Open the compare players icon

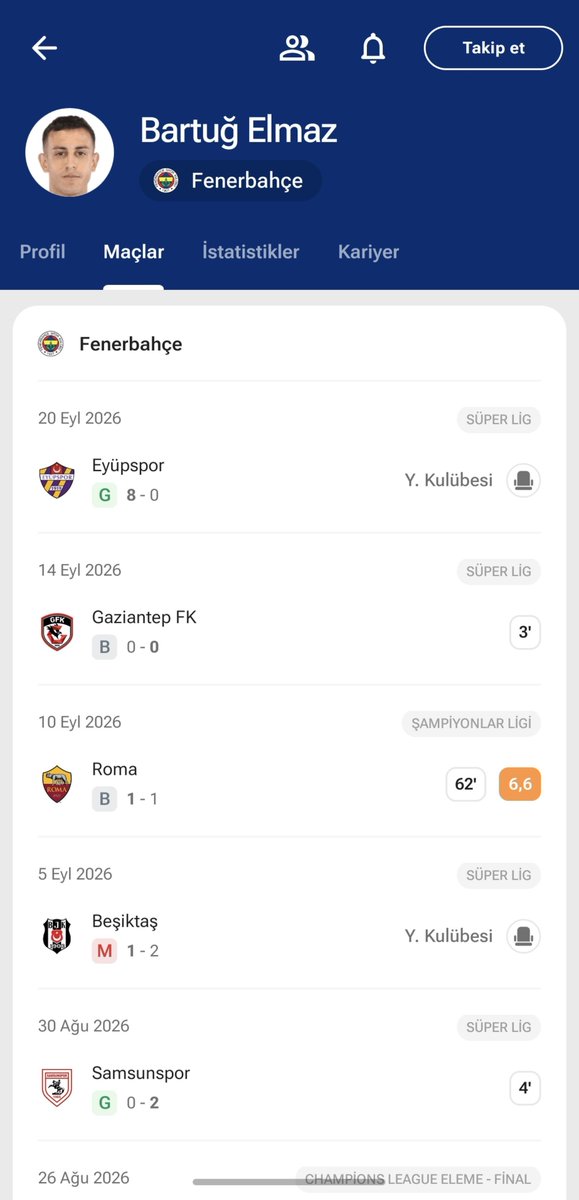[297, 48]
